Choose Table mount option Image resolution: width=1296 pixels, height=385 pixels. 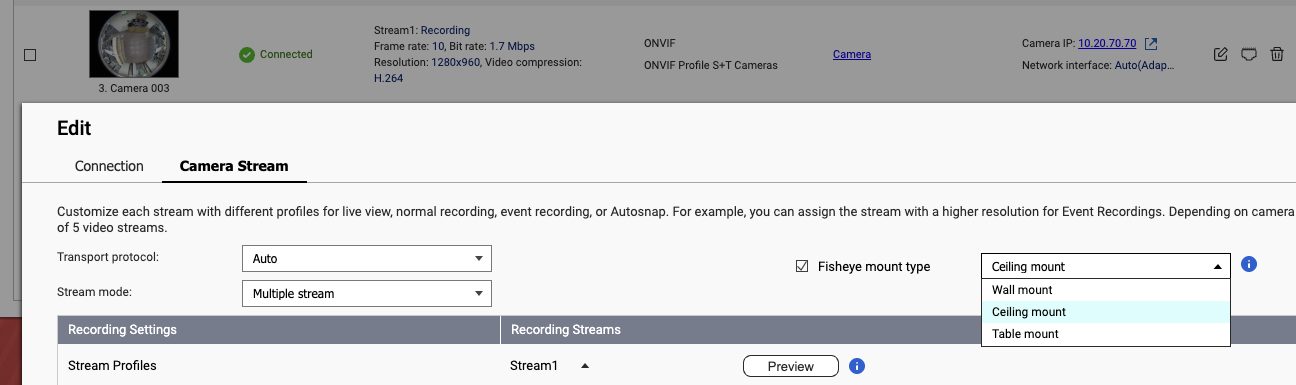(x=1105, y=334)
